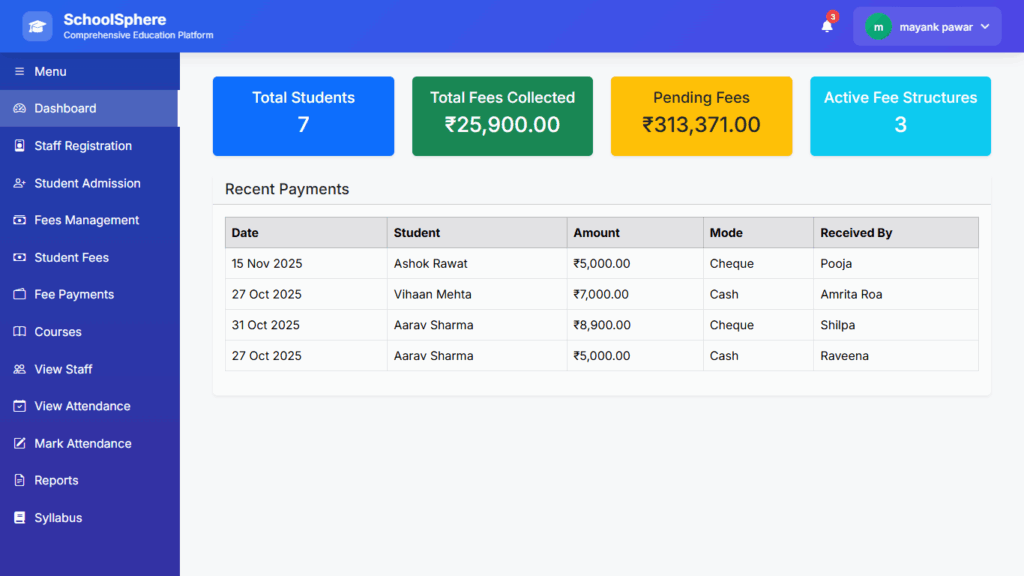Click the Staff Registration badge icon

click(19, 146)
